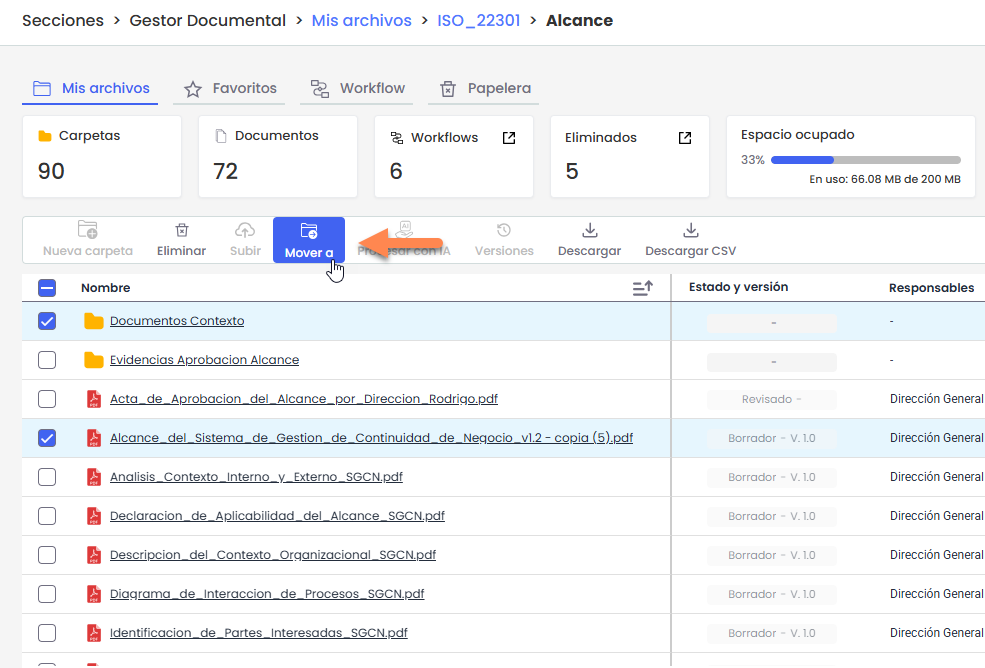Open Eliminados card external link icon

tap(685, 138)
